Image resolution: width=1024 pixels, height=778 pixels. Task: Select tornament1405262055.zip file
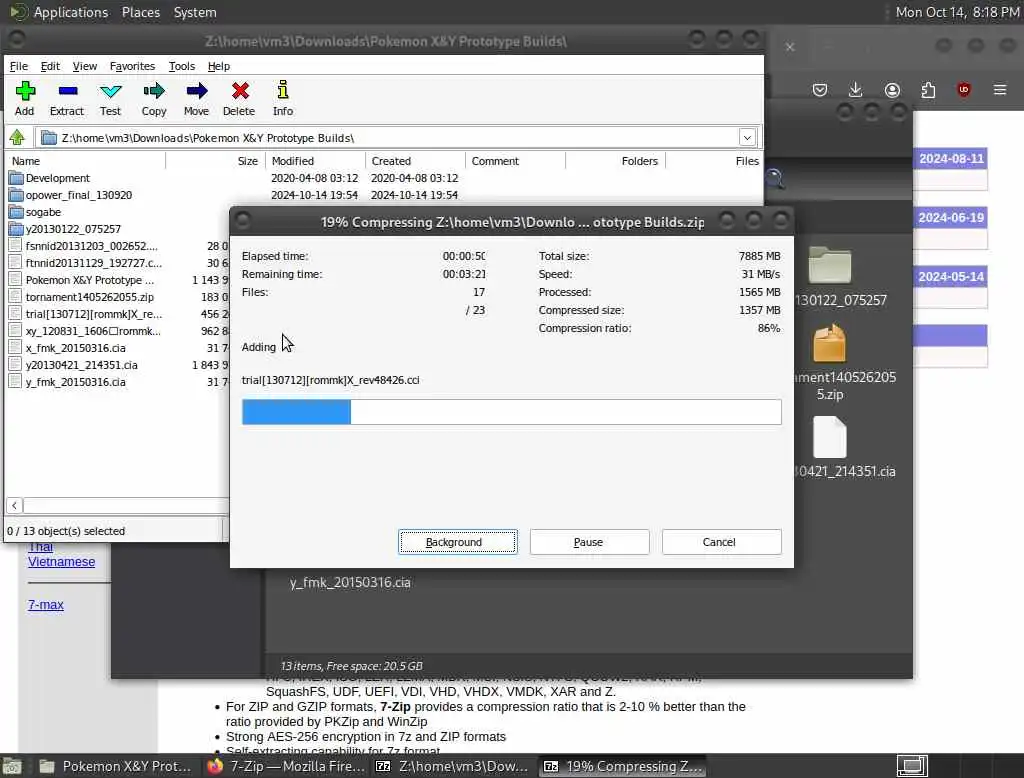[89, 297]
